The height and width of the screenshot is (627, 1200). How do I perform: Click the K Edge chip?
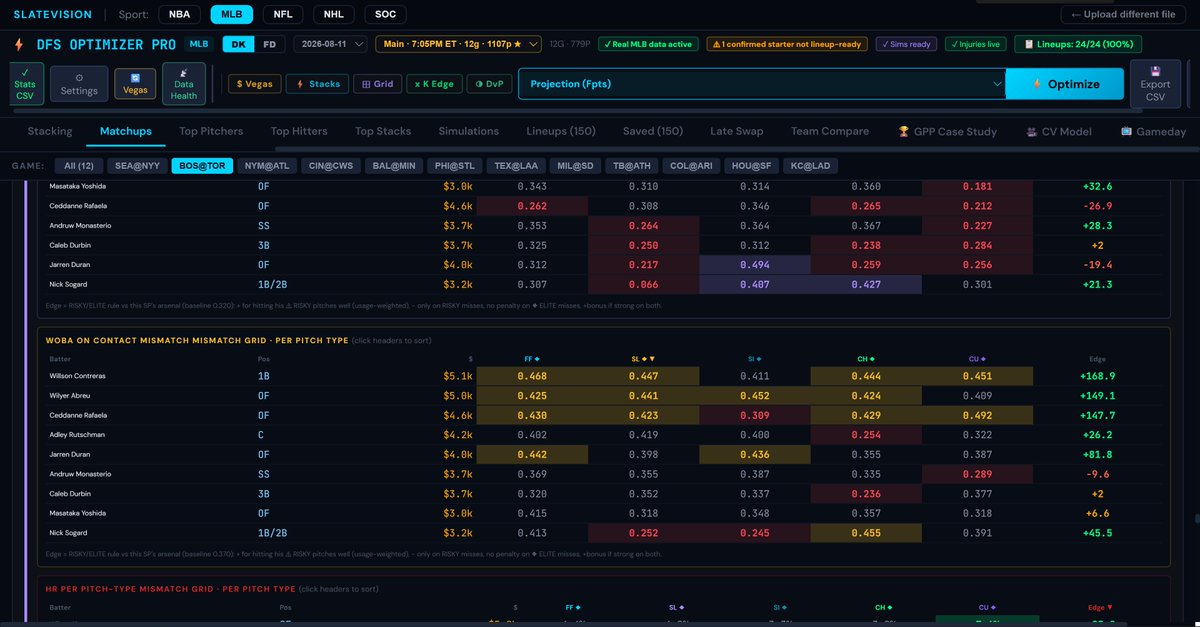coord(434,84)
